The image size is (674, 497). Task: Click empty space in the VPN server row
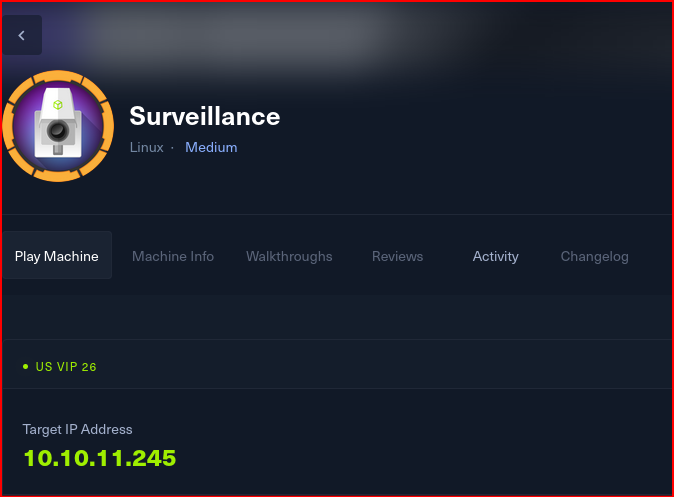(x=400, y=367)
